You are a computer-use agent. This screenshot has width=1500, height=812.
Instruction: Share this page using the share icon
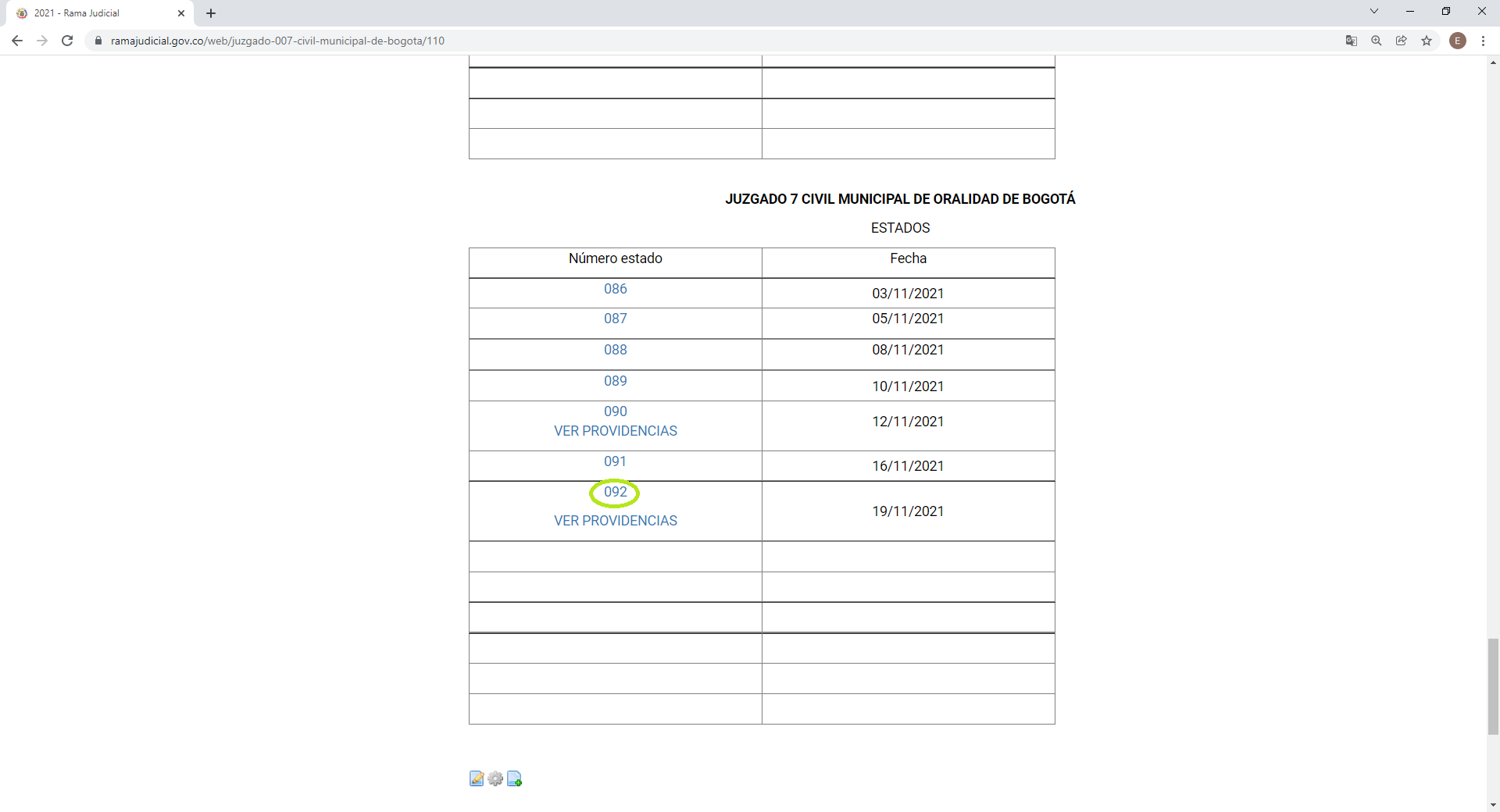1402,41
